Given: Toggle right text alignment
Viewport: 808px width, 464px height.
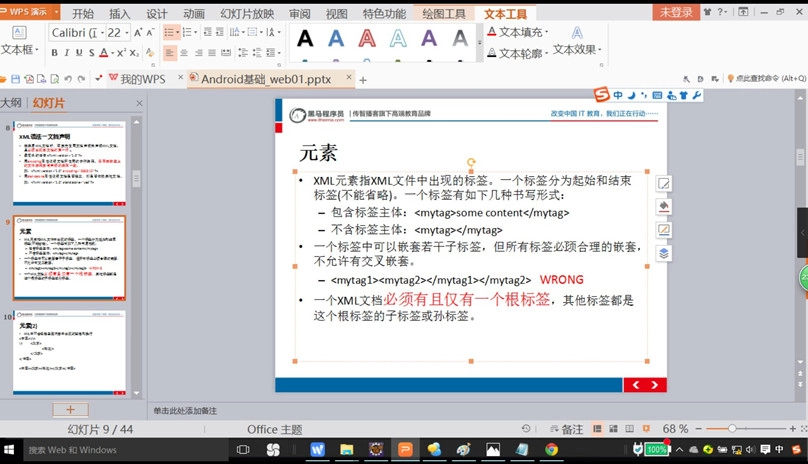Looking at the screenshot, I should coord(198,53).
